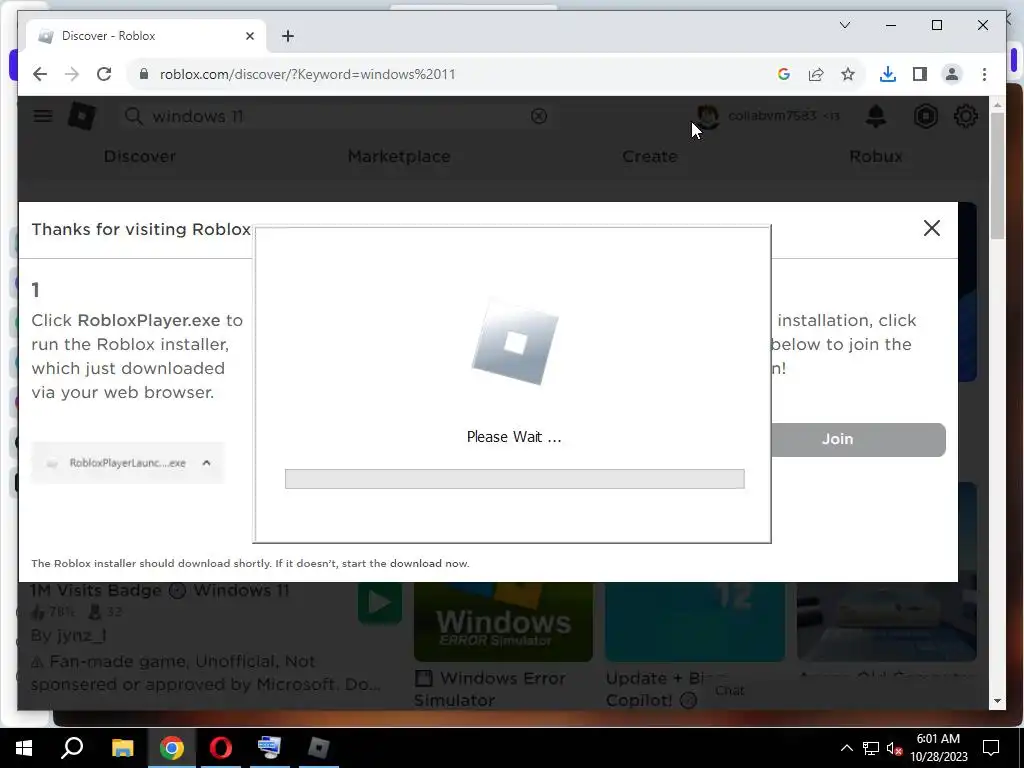This screenshot has height=768, width=1024.
Task: Clear the Roblox search text
Action: [539, 116]
